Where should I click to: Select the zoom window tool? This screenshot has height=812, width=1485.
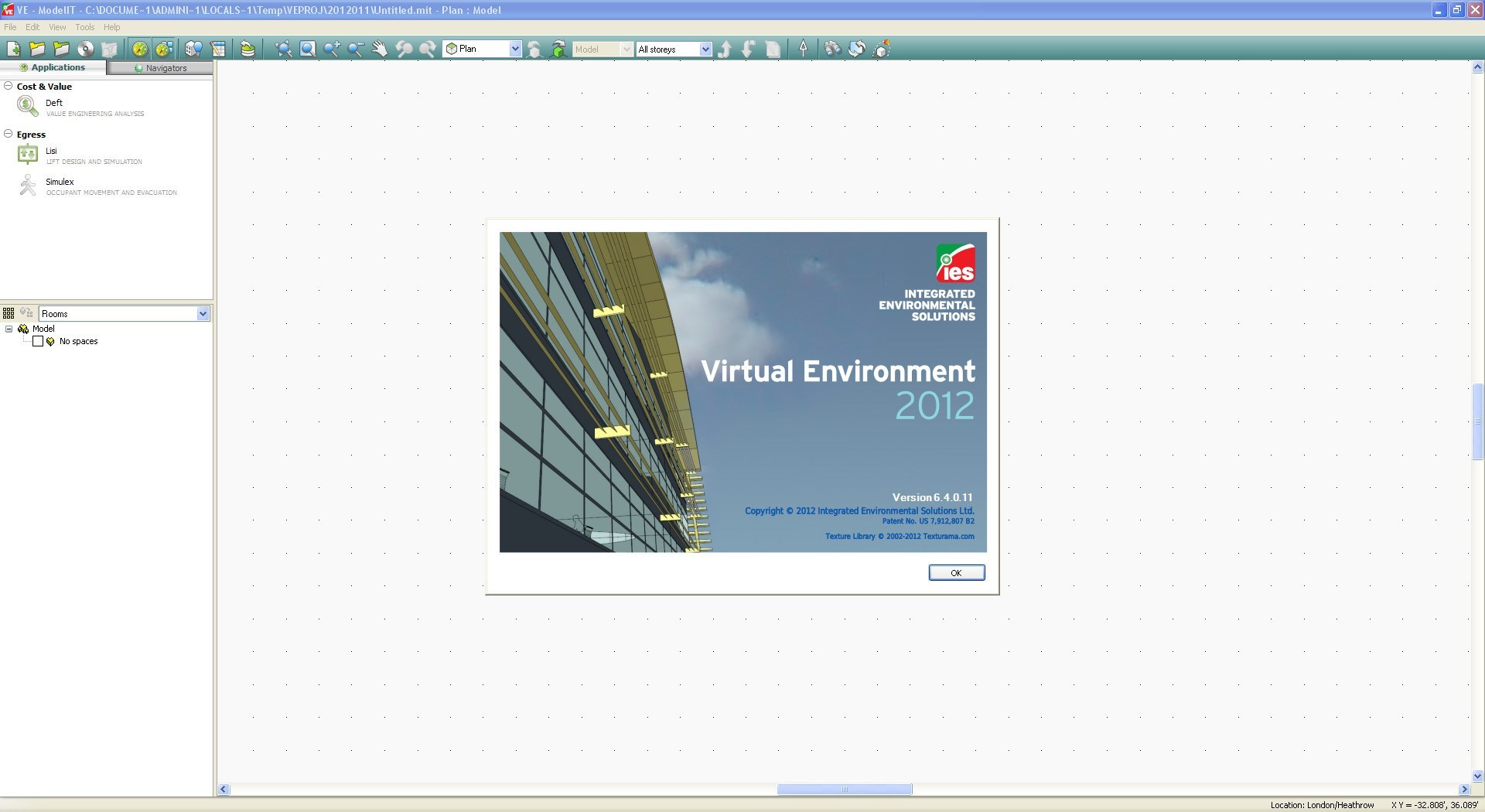pyautogui.click(x=308, y=49)
